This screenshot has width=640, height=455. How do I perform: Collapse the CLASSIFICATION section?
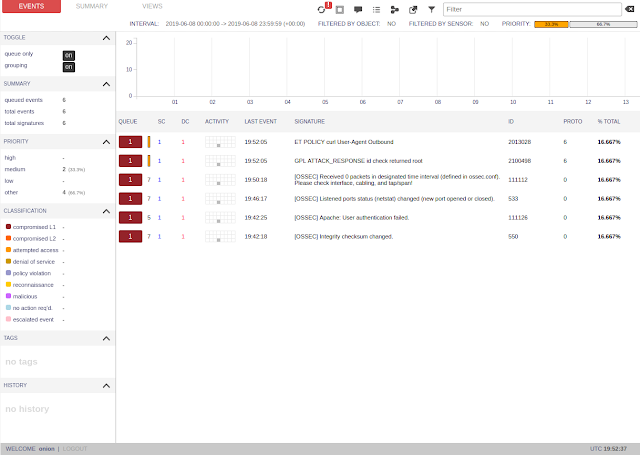[106, 211]
